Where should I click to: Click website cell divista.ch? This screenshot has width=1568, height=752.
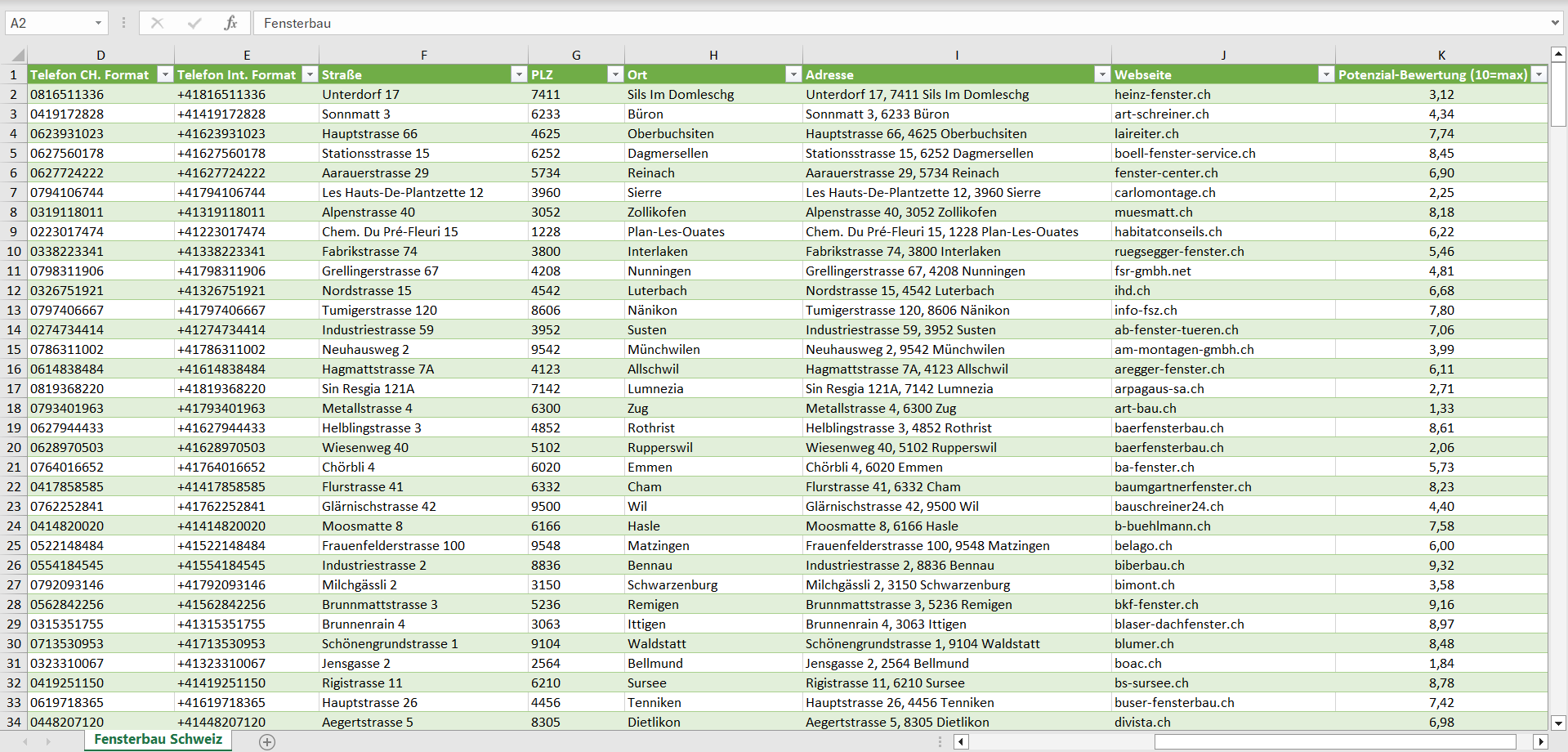pyautogui.click(x=1223, y=722)
